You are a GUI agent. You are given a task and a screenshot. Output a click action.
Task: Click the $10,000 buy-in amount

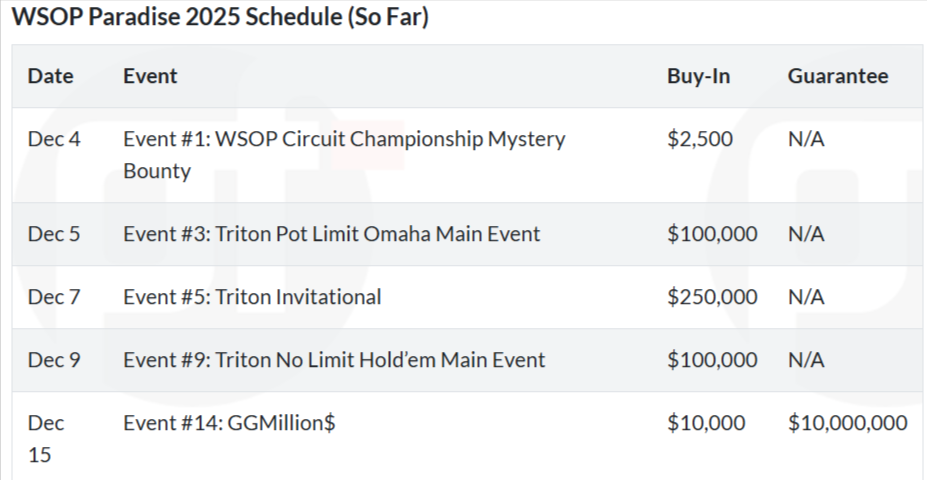pos(706,423)
